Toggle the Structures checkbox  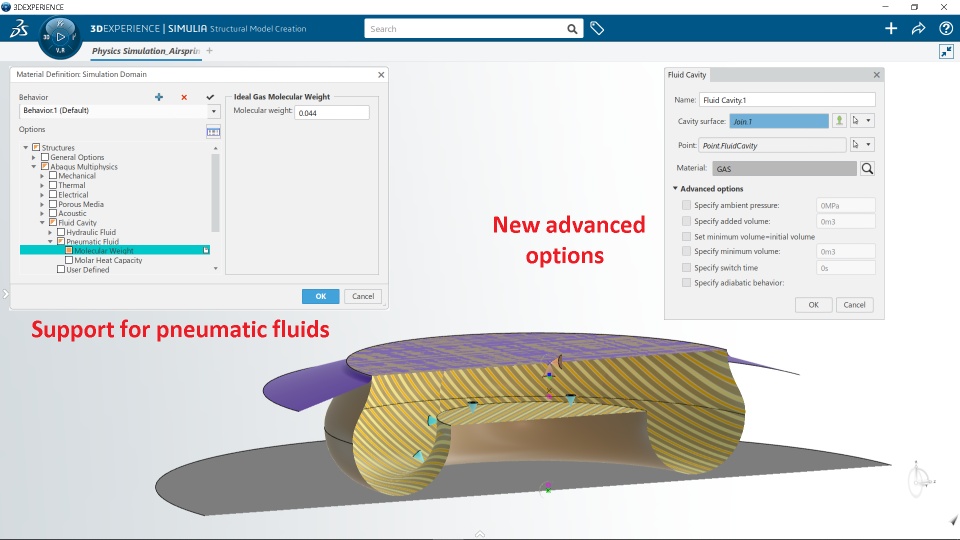pos(36,148)
